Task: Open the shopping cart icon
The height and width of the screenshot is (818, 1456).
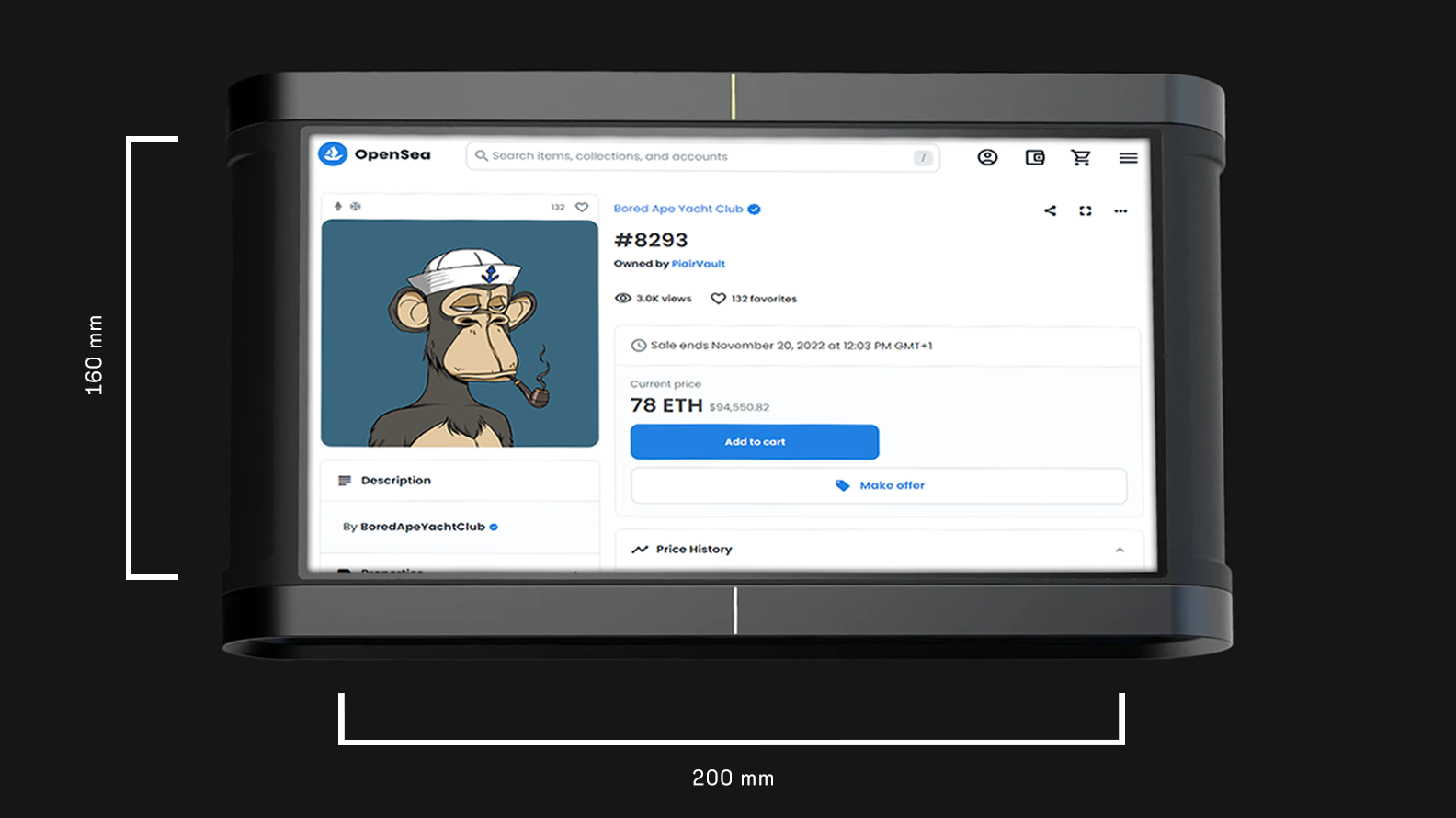Action: point(1081,157)
